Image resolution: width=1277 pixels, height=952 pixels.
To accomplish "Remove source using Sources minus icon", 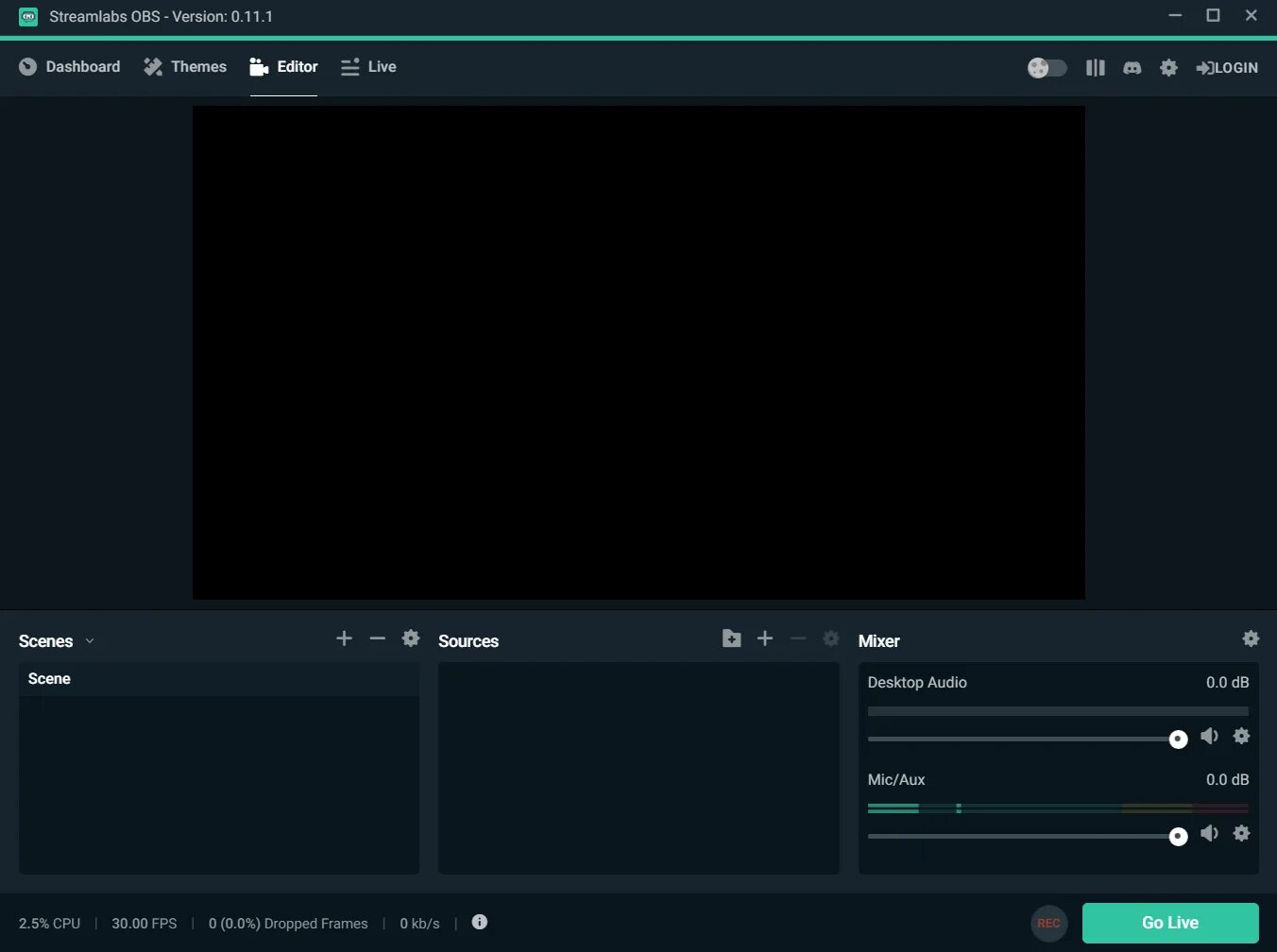I will tap(798, 638).
